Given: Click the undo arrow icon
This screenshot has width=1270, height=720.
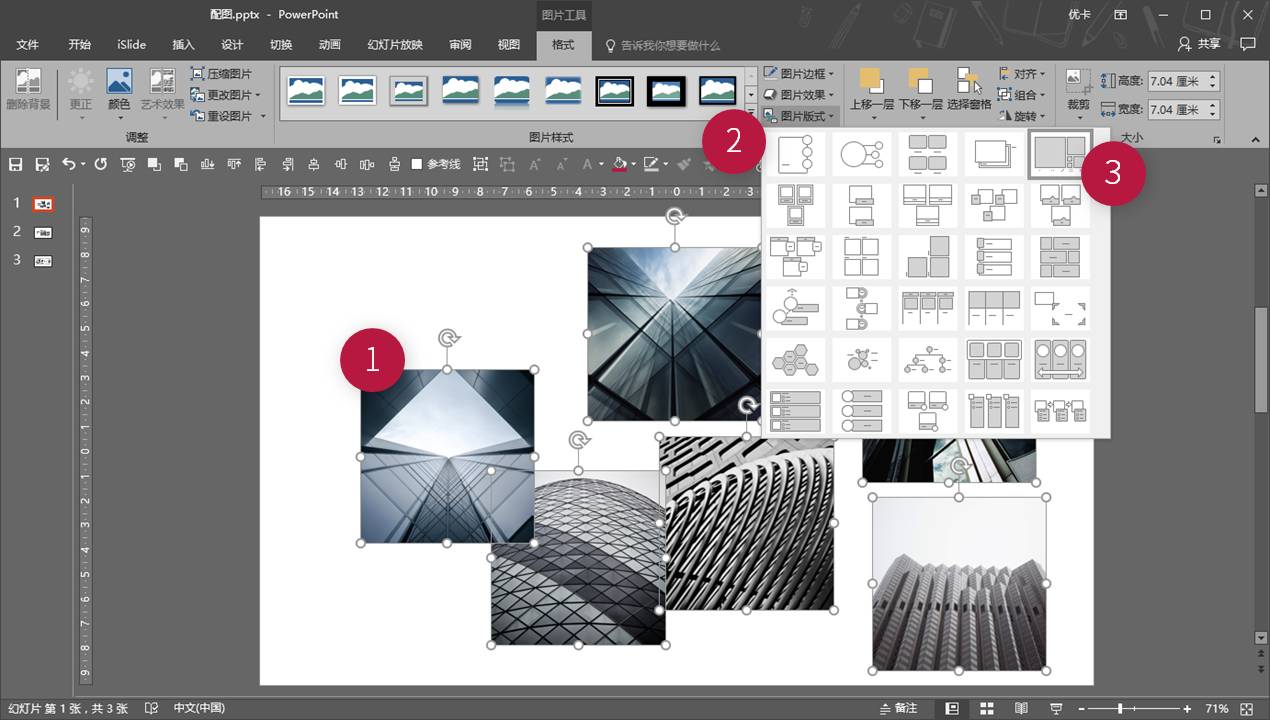Looking at the screenshot, I should click(68, 164).
